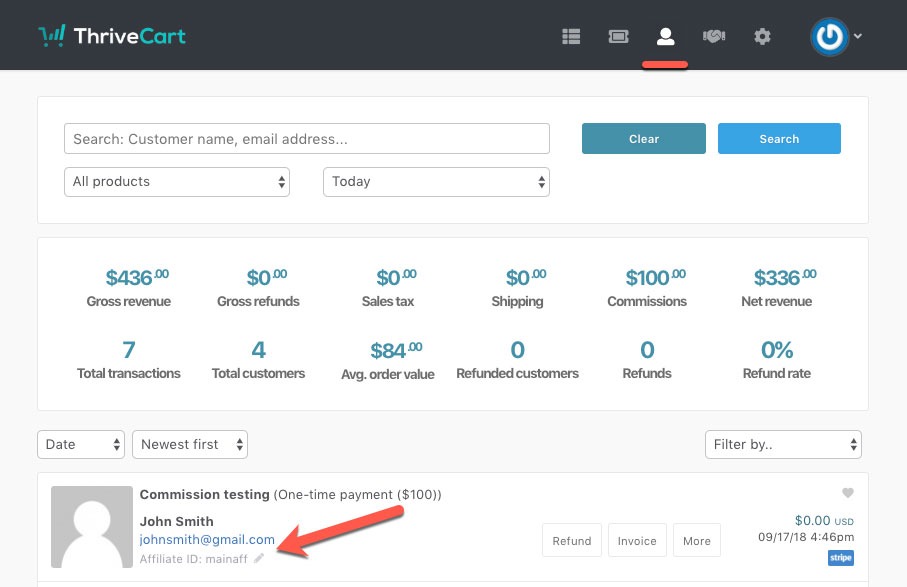Open the coupons ticket icon in navbar
Viewport: 907px width, 587px height.
(x=618, y=37)
